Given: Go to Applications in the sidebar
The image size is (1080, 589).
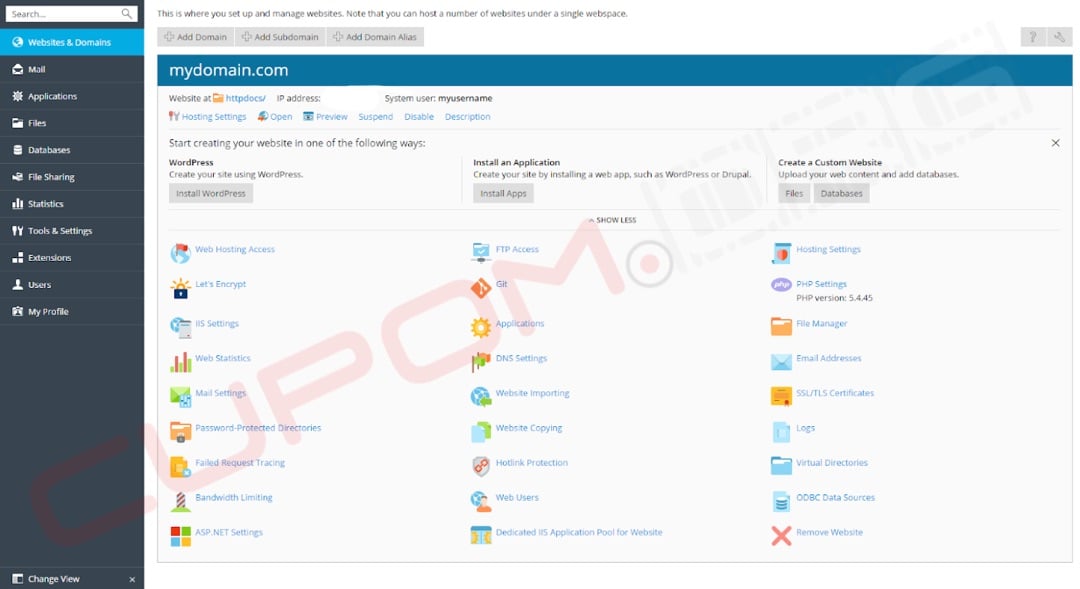Looking at the screenshot, I should [72, 96].
